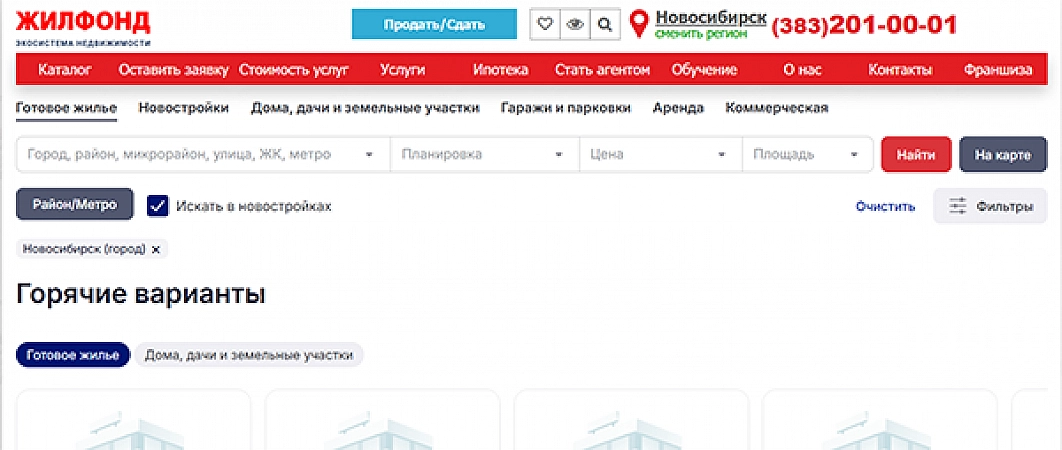The height and width of the screenshot is (450, 1062).
Task: Switch to Дома, дачи и земельные участки pill
Action: coord(249,355)
